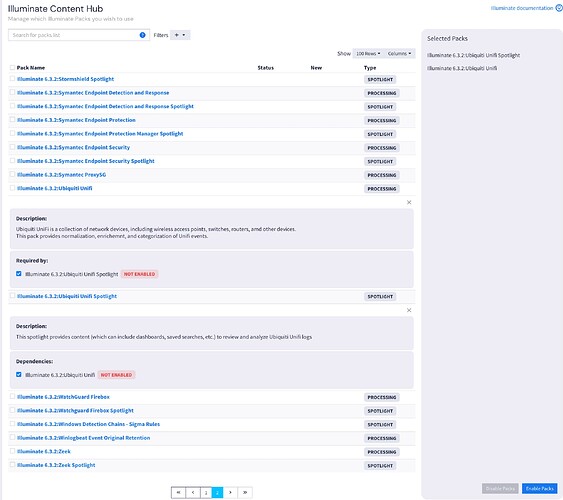Close the Ubiquiti Unifi description panel
Image resolution: width=563 pixels, height=500 pixels.
409,202
